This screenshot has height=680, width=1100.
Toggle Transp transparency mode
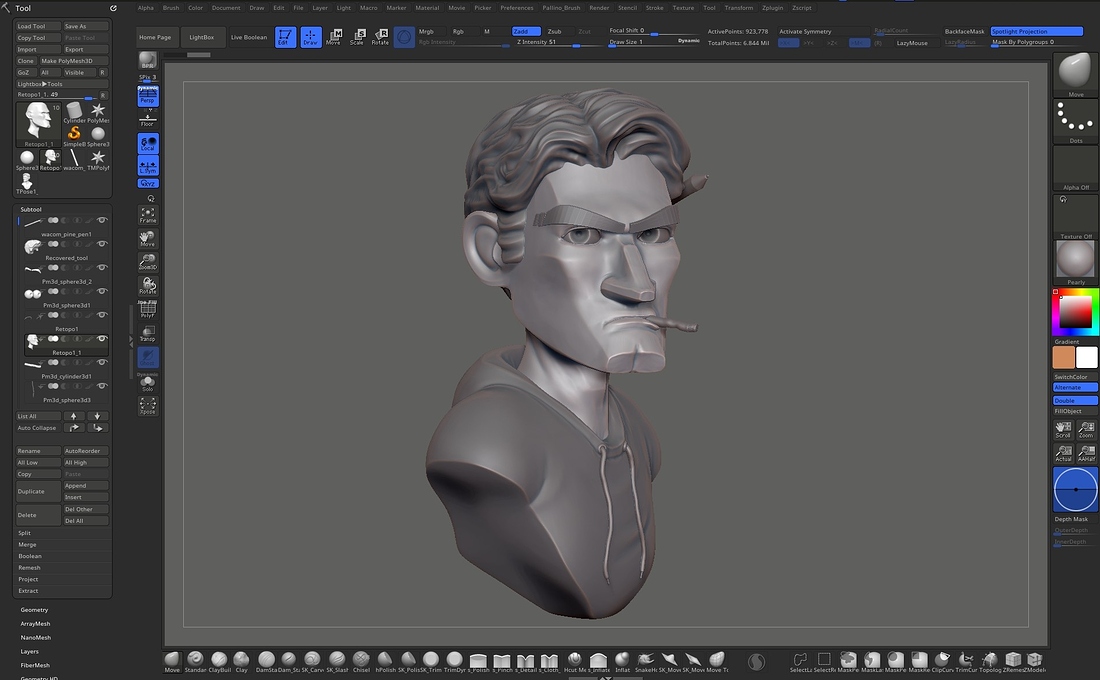point(147,333)
